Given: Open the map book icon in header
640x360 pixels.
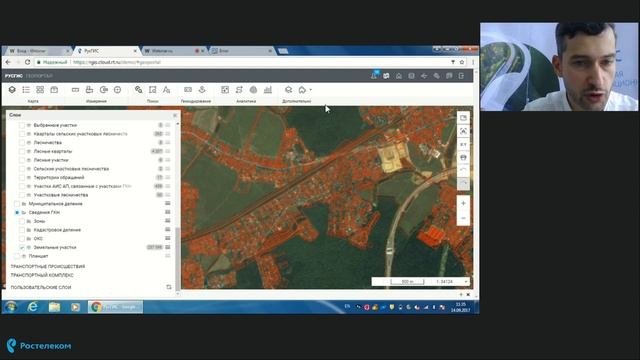Looking at the screenshot, I should coord(386,76).
